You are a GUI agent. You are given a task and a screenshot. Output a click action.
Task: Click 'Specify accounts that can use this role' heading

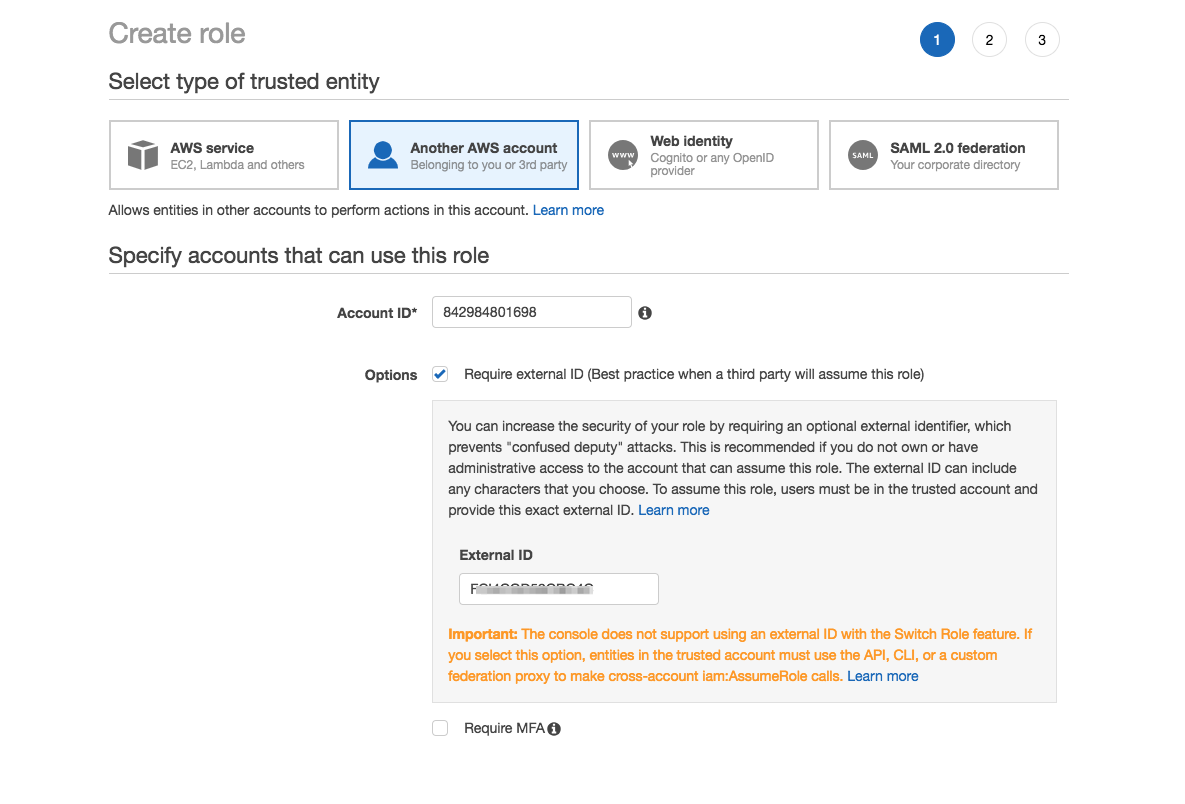(x=299, y=255)
